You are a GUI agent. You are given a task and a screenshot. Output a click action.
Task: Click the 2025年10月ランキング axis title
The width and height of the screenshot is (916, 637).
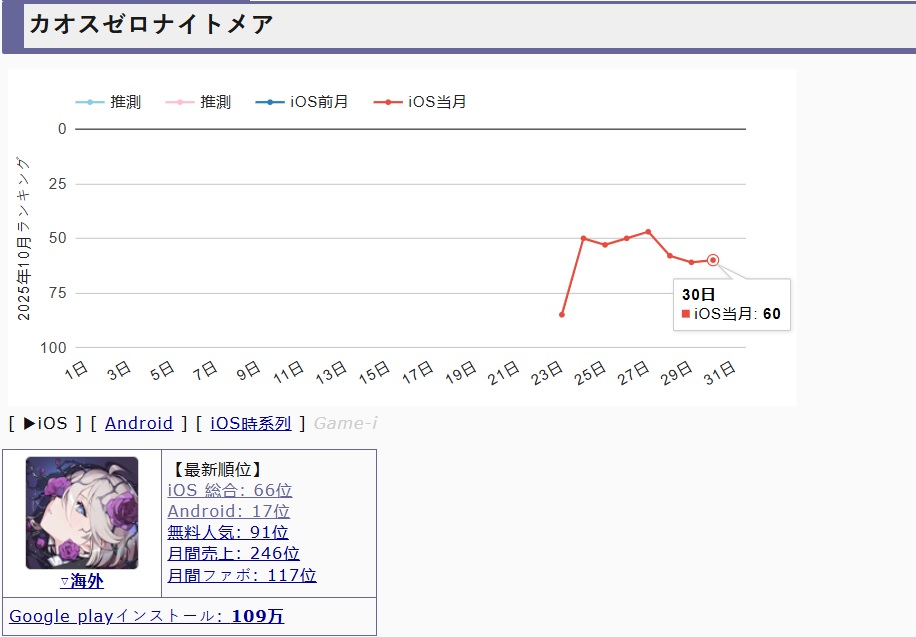(x=23, y=238)
